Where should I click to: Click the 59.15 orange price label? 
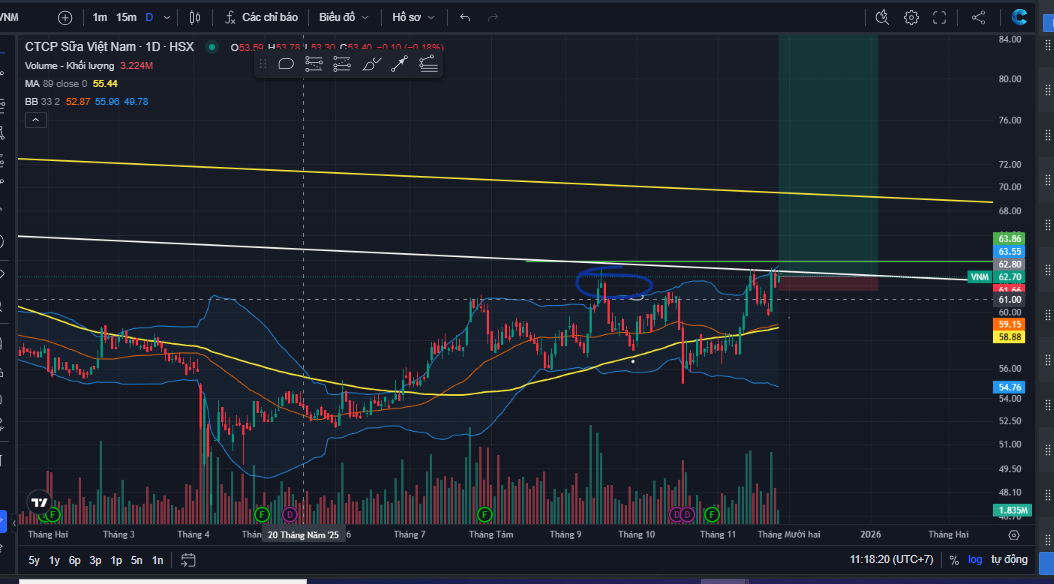[1010, 324]
